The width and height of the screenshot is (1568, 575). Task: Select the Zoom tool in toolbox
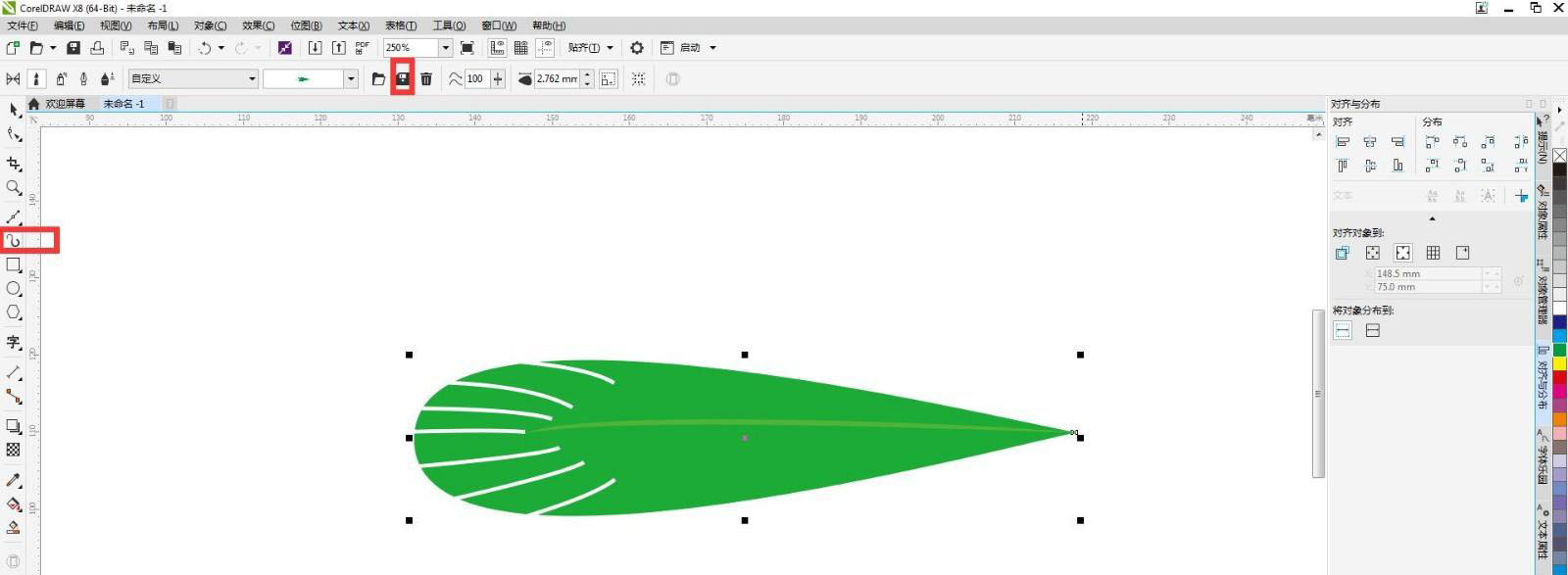coord(14,187)
